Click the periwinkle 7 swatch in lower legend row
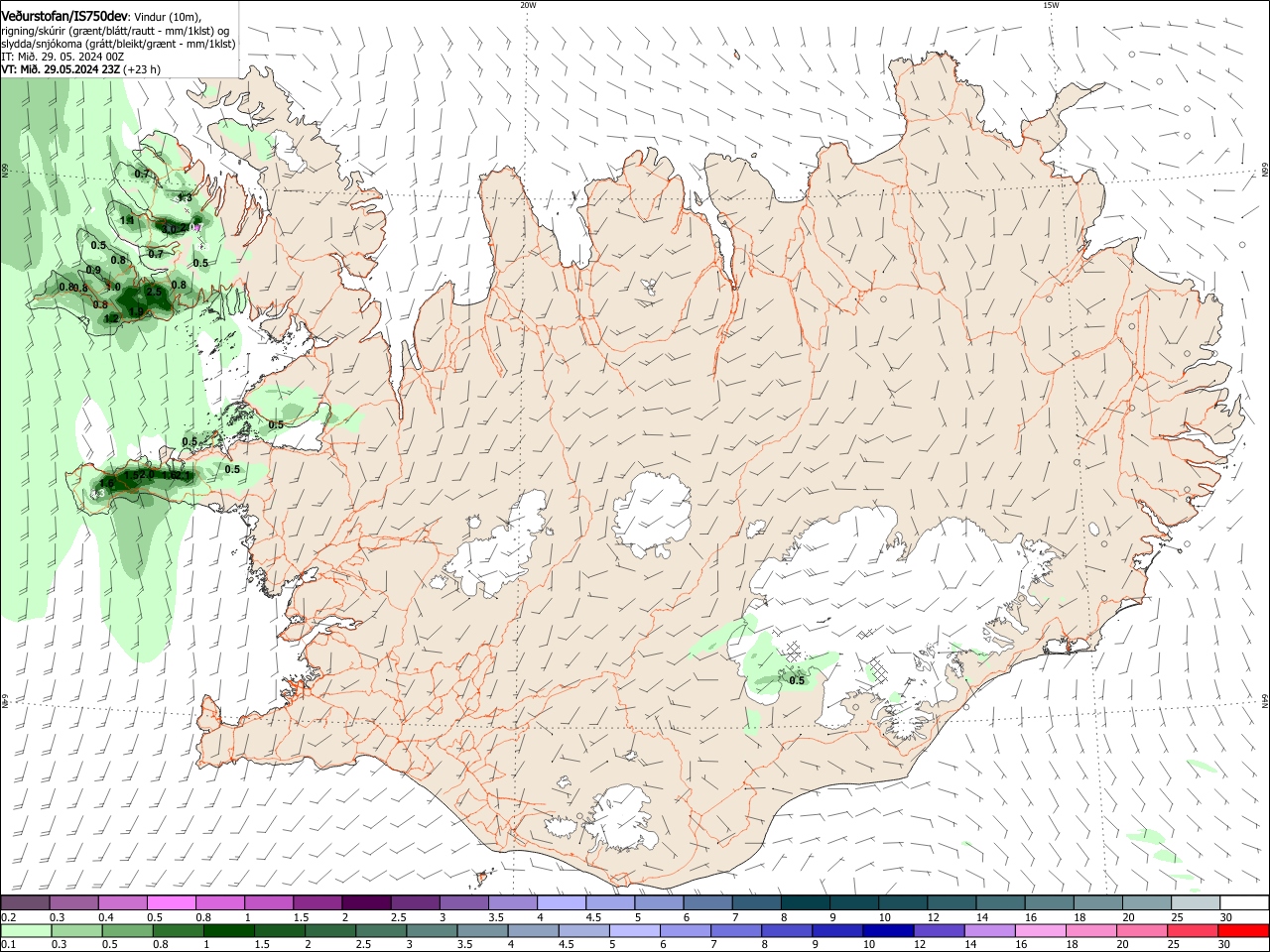The height and width of the screenshot is (952, 1270). coord(735,930)
